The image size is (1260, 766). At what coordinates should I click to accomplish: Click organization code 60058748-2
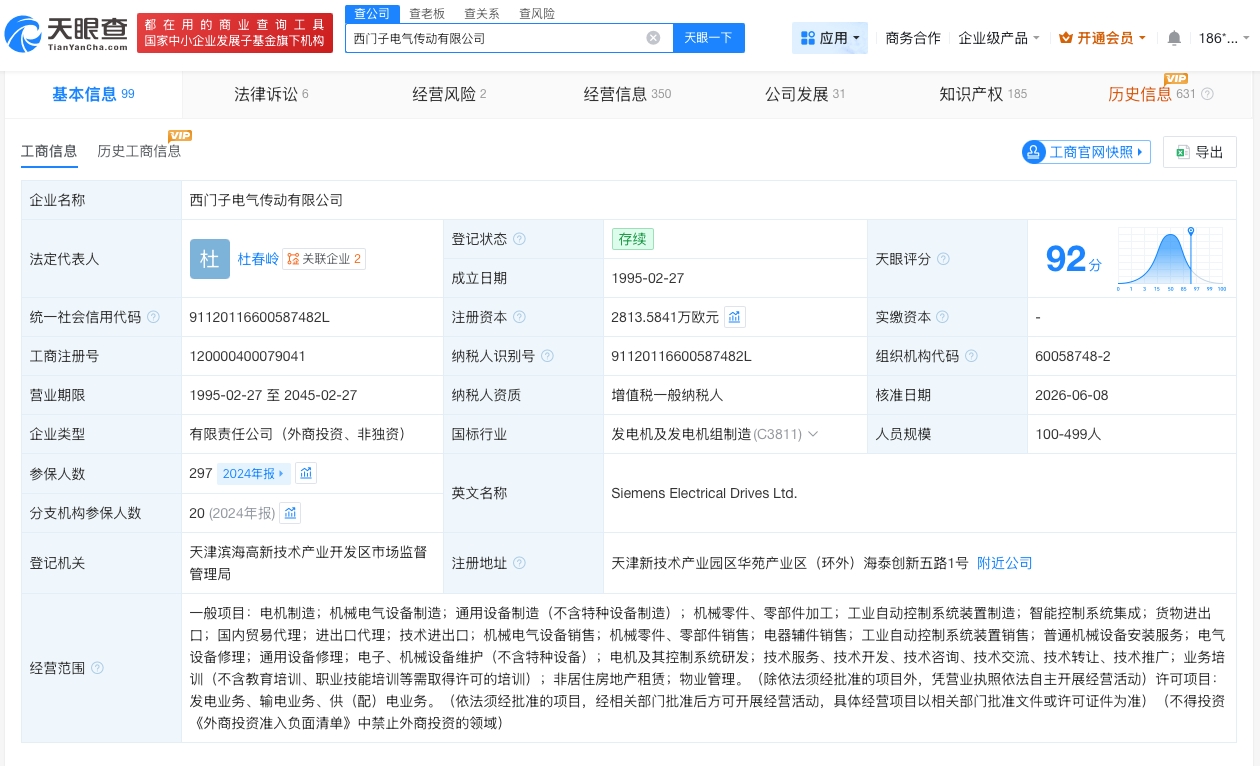(1073, 356)
